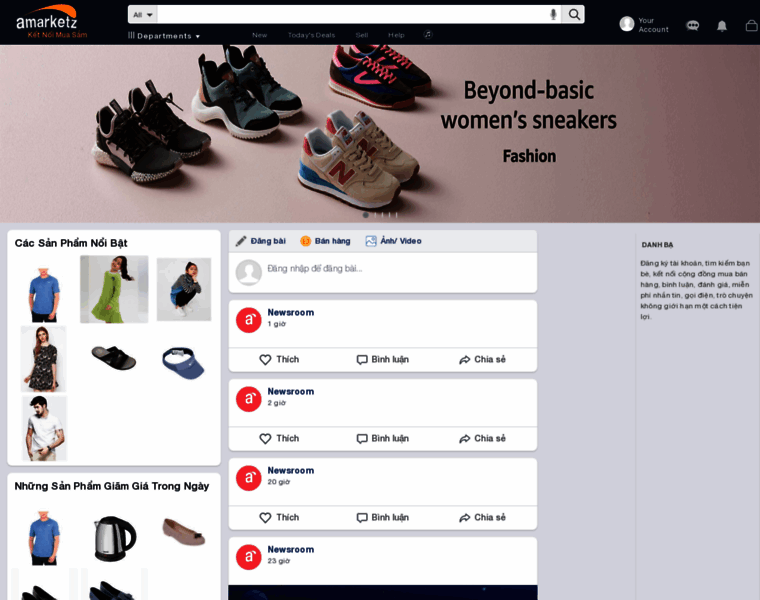Open the Today's Deals menu item
Image resolution: width=760 pixels, height=600 pixels.
[x=311, y=35]
